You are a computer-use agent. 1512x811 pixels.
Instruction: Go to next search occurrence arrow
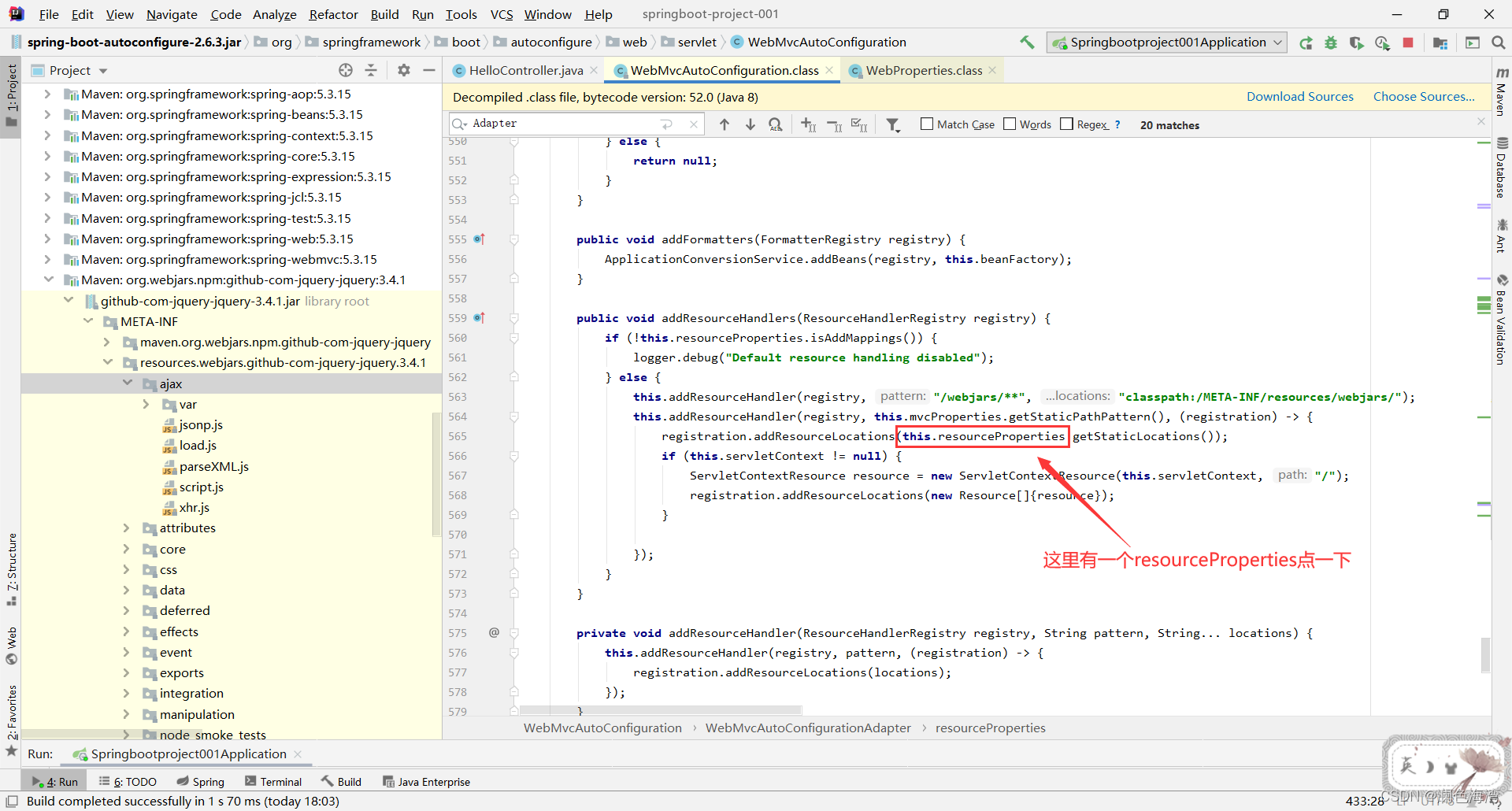tap(750, 124)
